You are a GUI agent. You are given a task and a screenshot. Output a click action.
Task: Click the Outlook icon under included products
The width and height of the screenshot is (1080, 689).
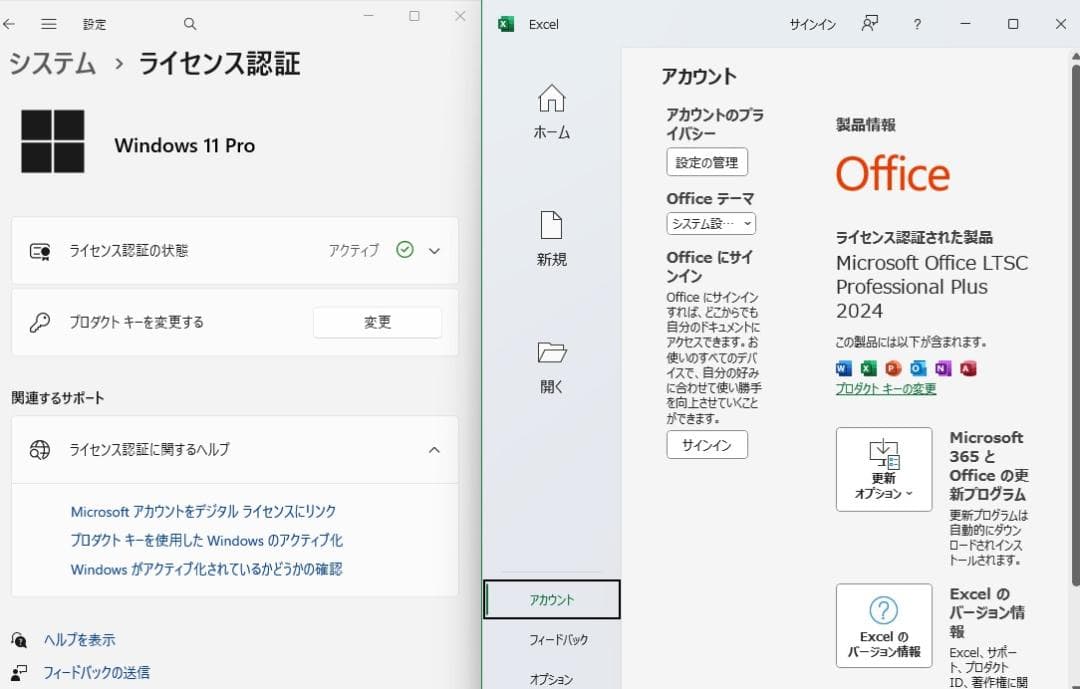(x=918, y=369)
